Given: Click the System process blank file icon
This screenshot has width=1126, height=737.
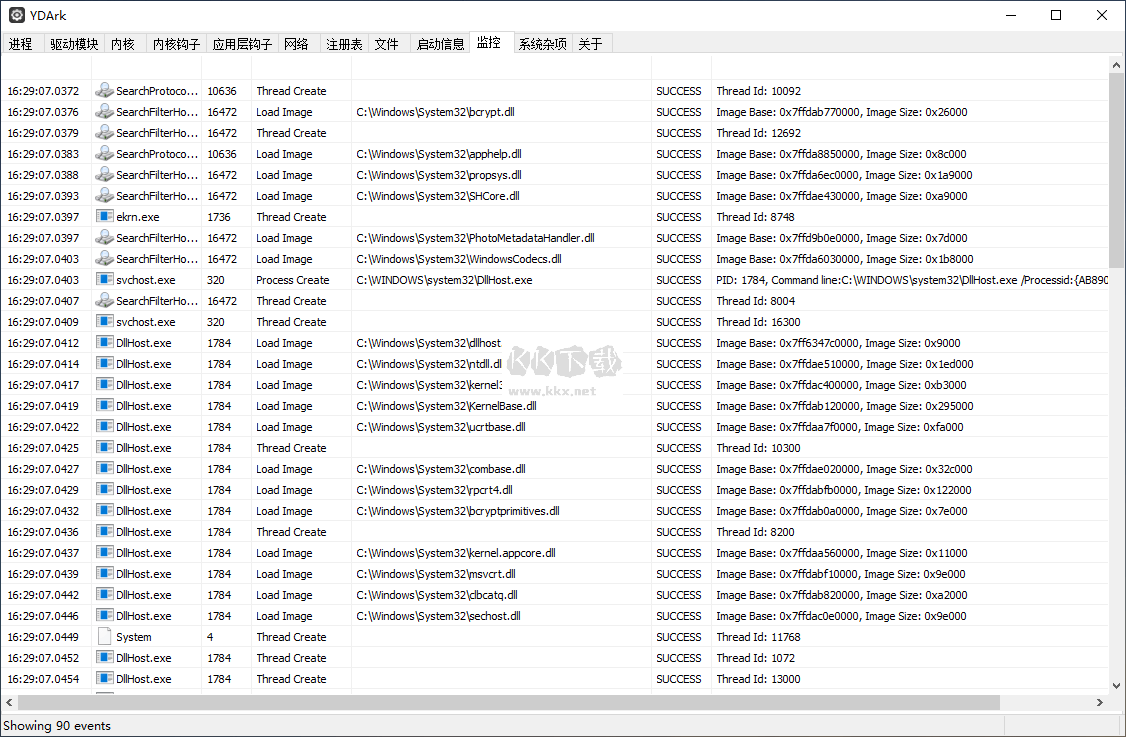Looking at the screenshot, I should click(x=104, y=637).
